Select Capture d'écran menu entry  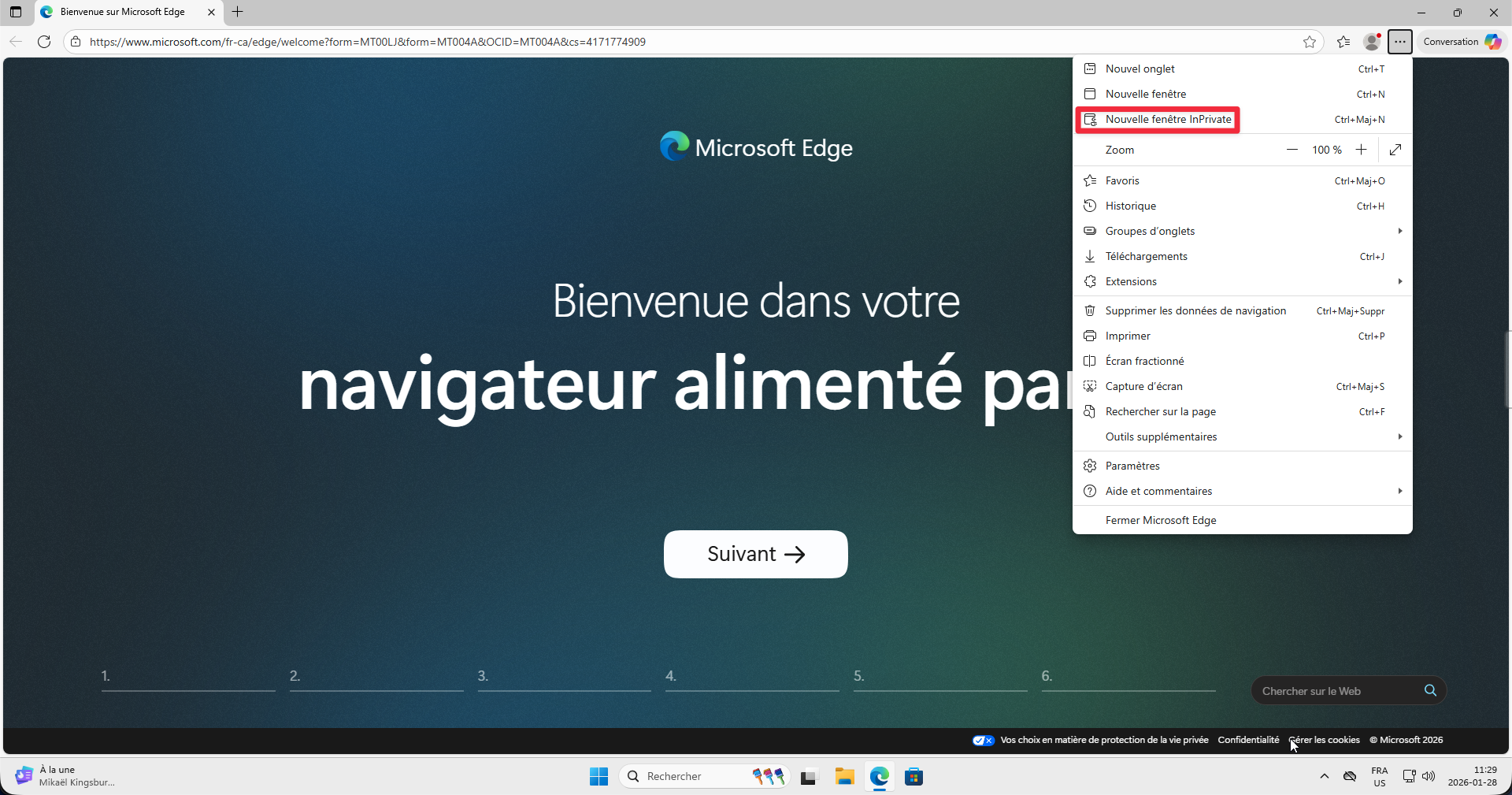click(1243, 387)
